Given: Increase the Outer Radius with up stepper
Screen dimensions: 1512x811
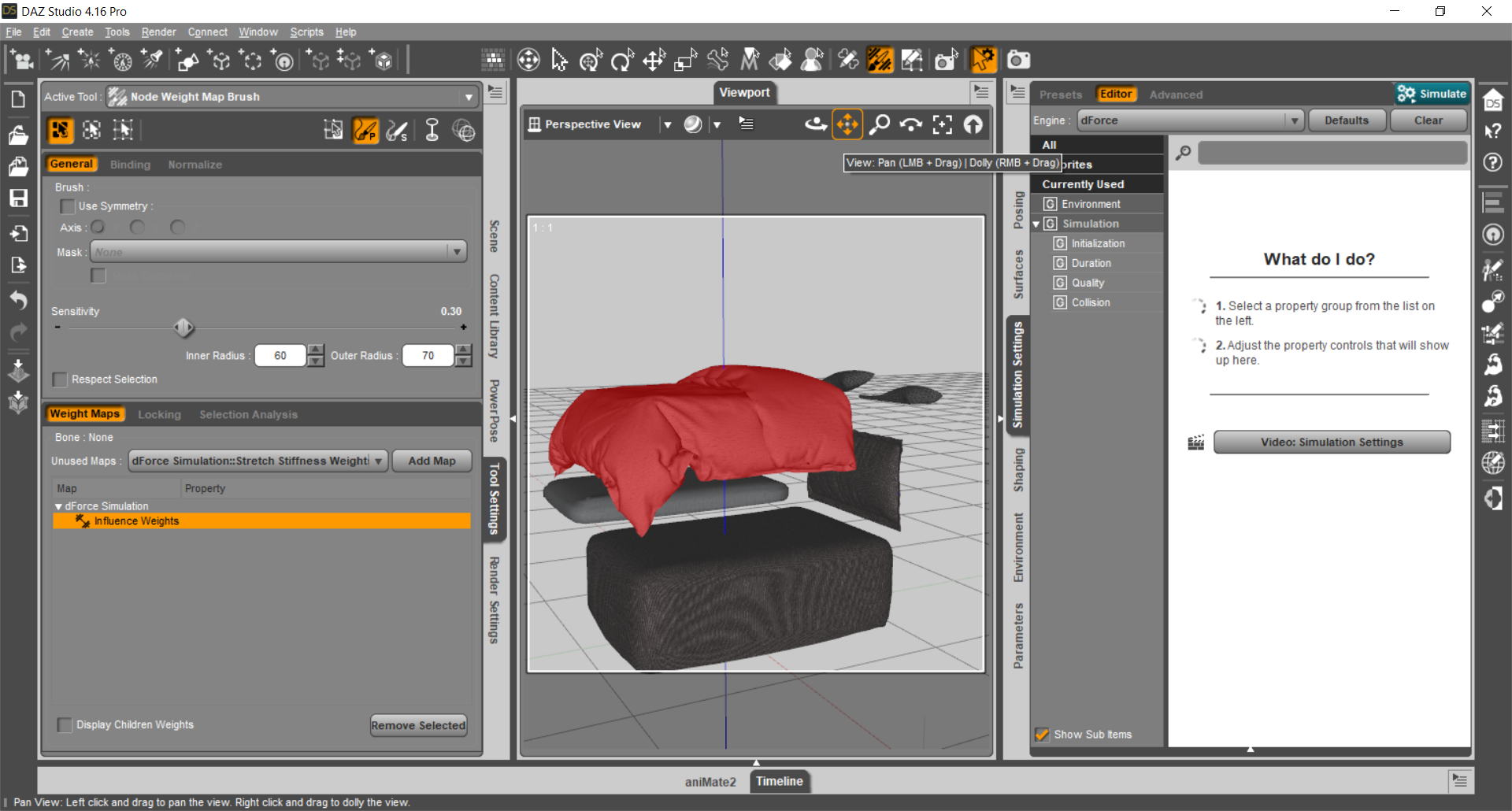Looking at the screenshot, I should click(x=464, y=350).
